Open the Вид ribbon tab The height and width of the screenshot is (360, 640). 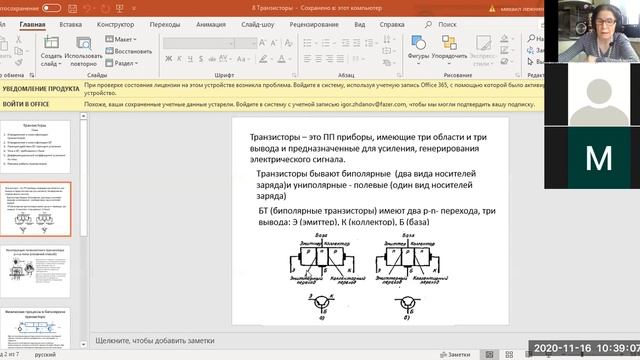tap(360, 24)
